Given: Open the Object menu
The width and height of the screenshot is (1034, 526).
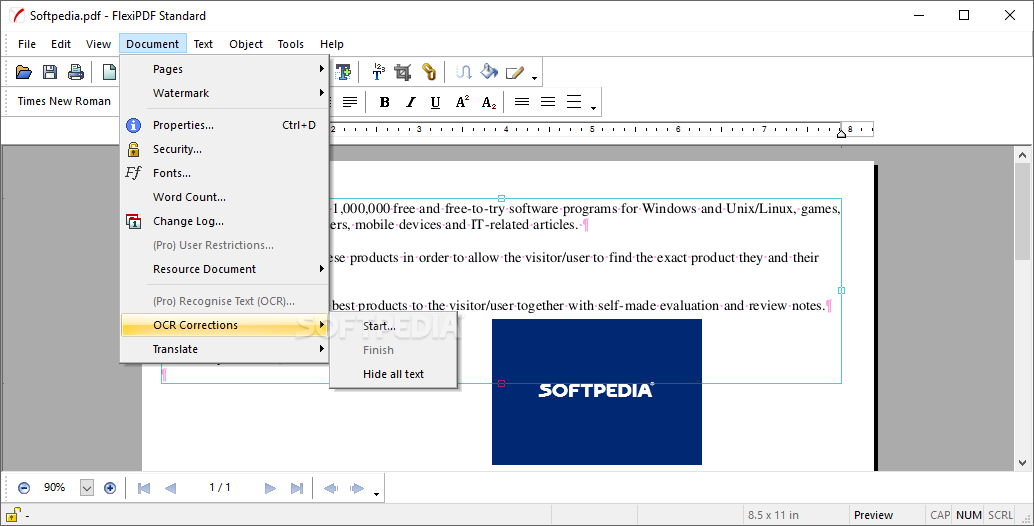Looking at the screenshot, I should [x=246, y=44].
